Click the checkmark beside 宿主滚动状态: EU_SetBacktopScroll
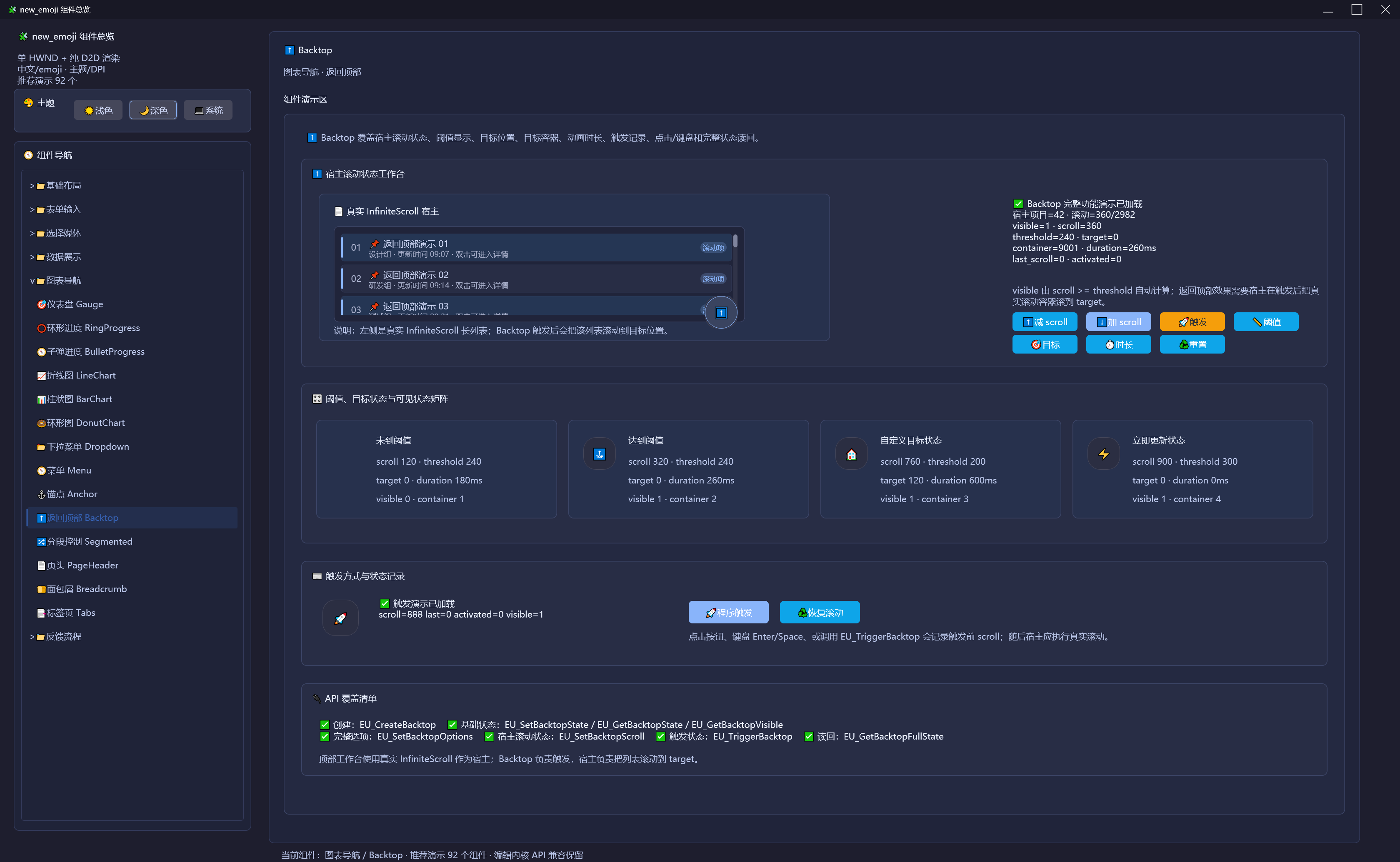The image size is (1400, 862). (x=489, y=737)
